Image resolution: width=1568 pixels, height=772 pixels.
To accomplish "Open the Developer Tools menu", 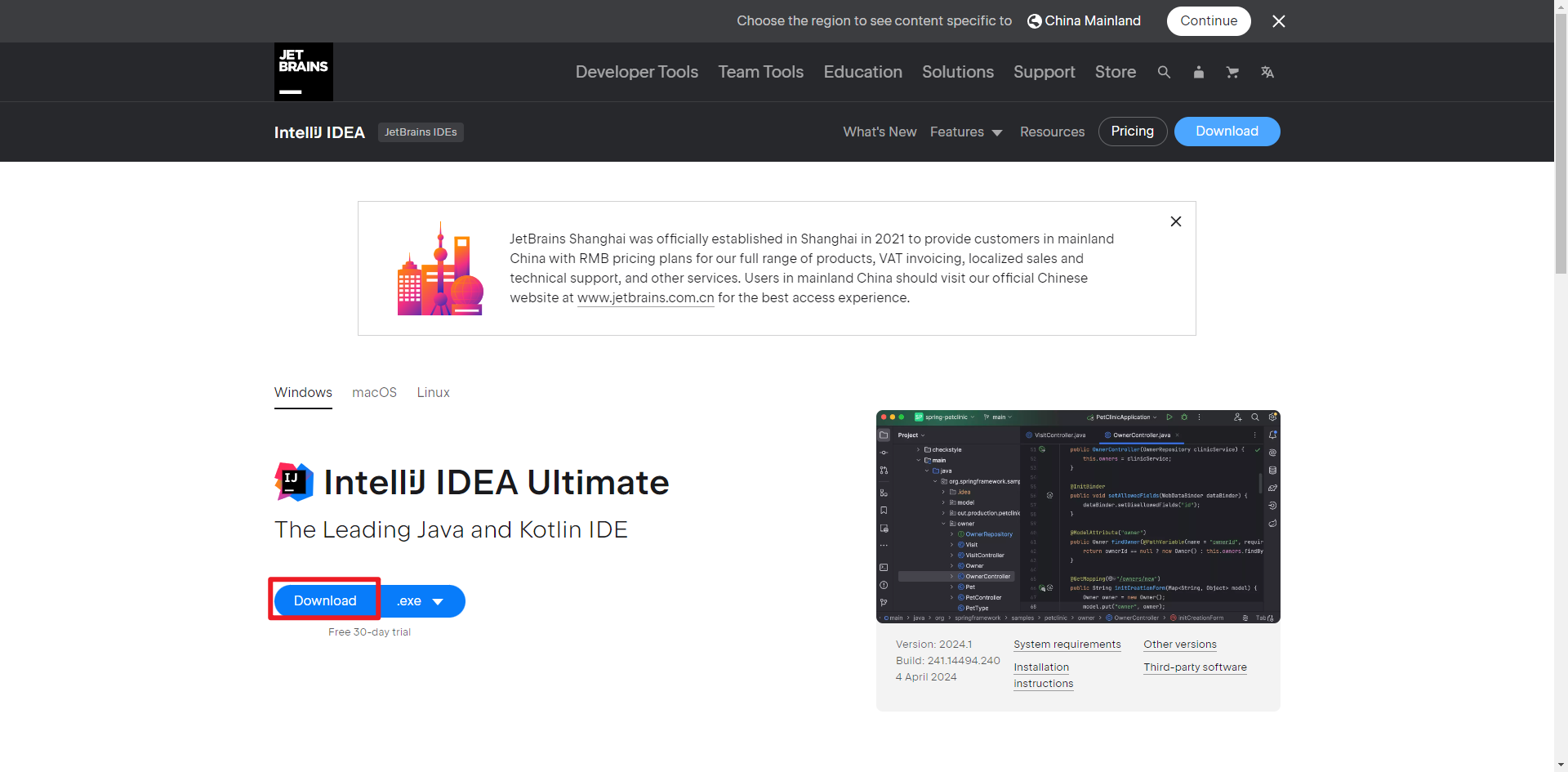I will click(636, 72).
